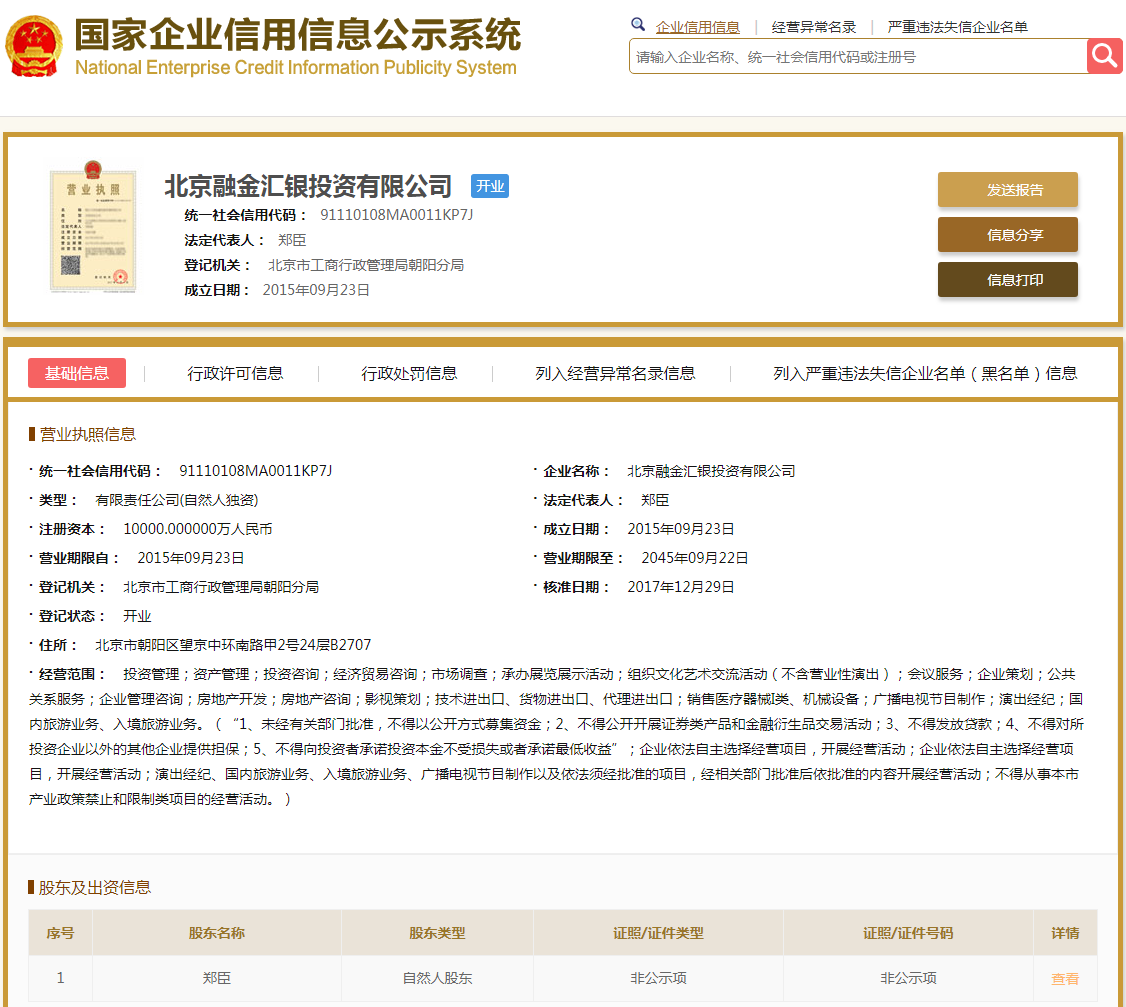Switch to the 基础信息 tab
Screen dimensions: 1126x1007
click(x=77, y=373)
